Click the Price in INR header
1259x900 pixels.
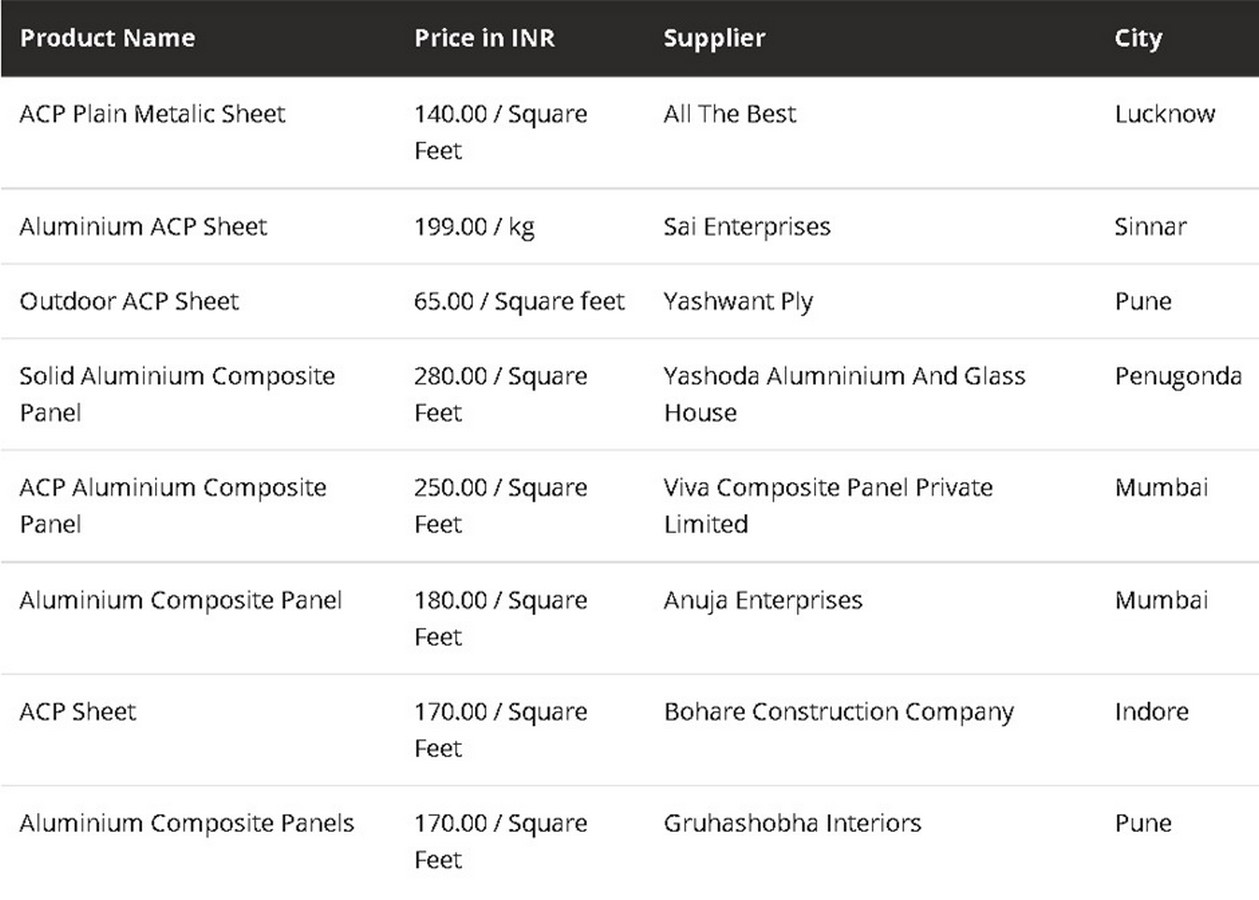click(484, 38)
